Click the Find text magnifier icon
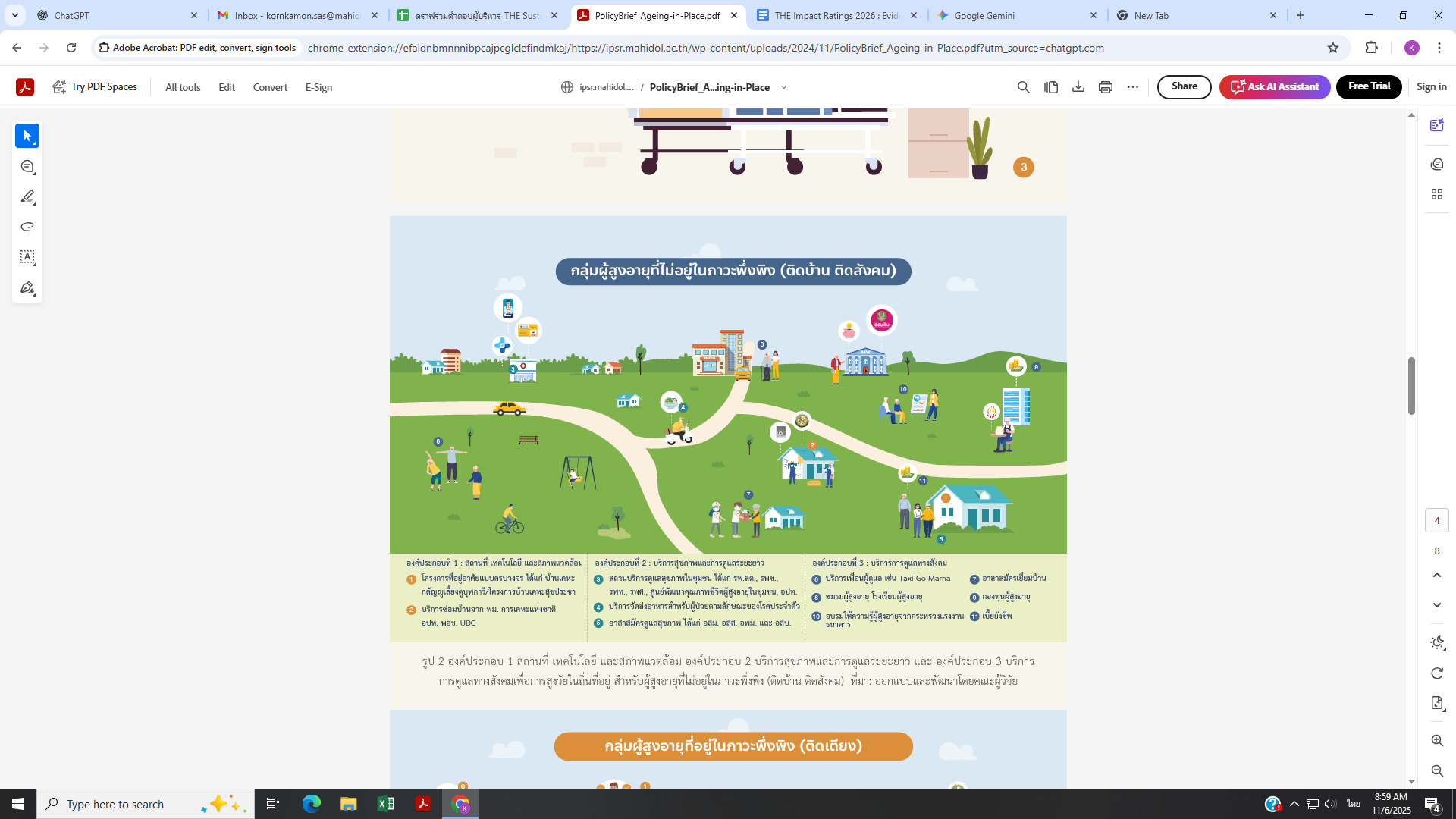Viewport: 1456px width, 819px height. click(1023, 87)
